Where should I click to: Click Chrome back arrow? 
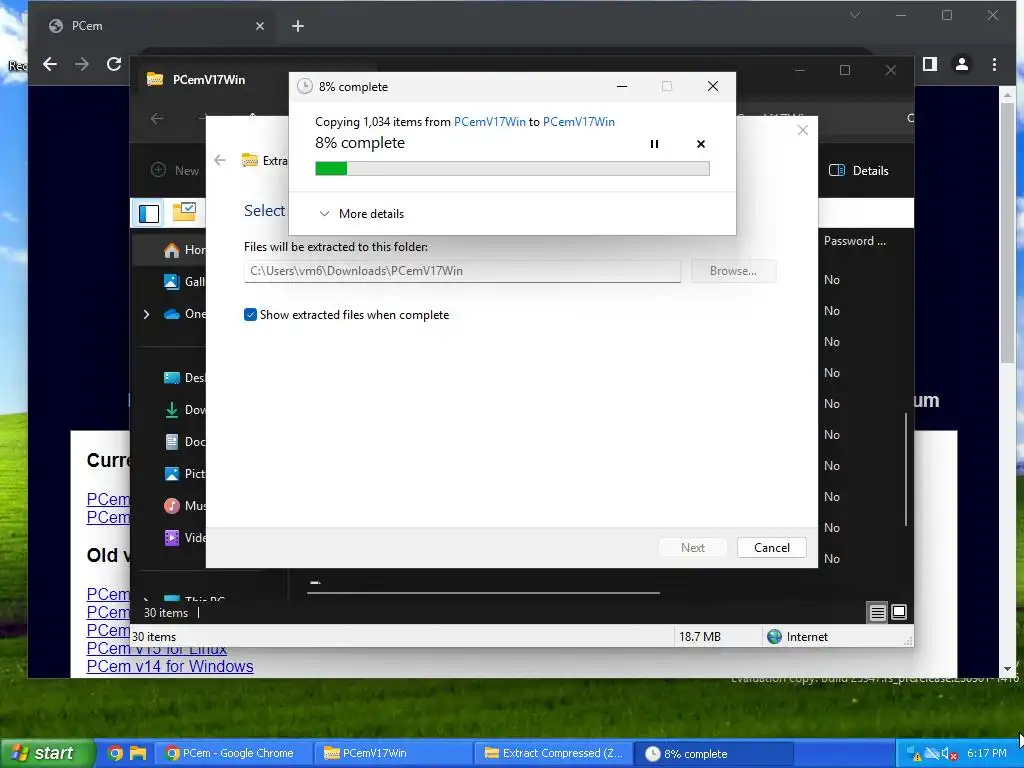(x=50, y=64)
